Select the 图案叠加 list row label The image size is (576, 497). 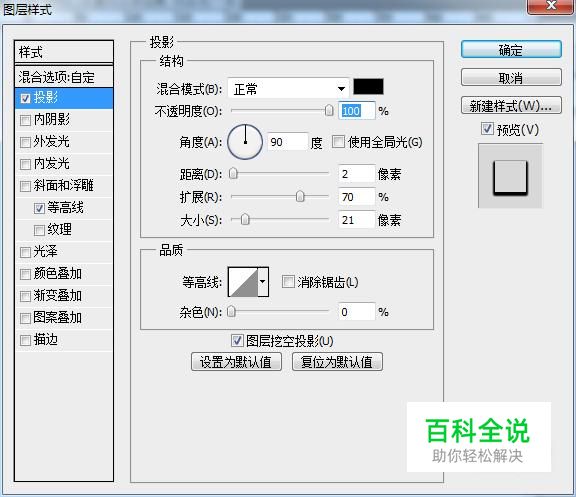[58, 318]
